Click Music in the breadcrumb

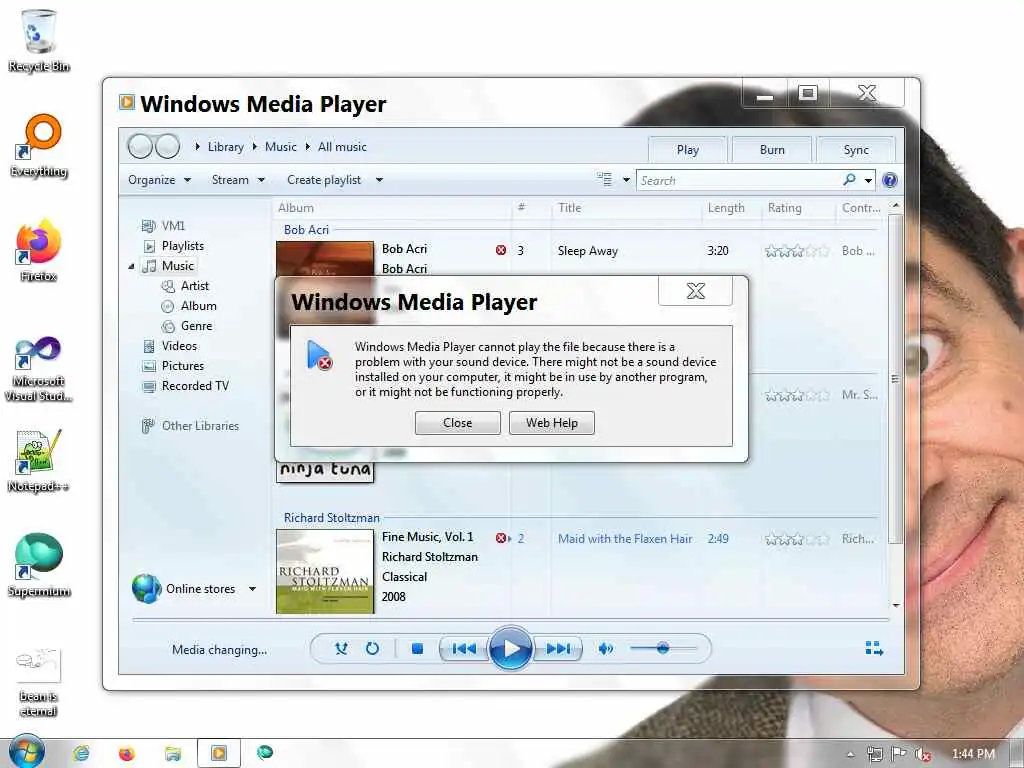click(x=281, y=147)
